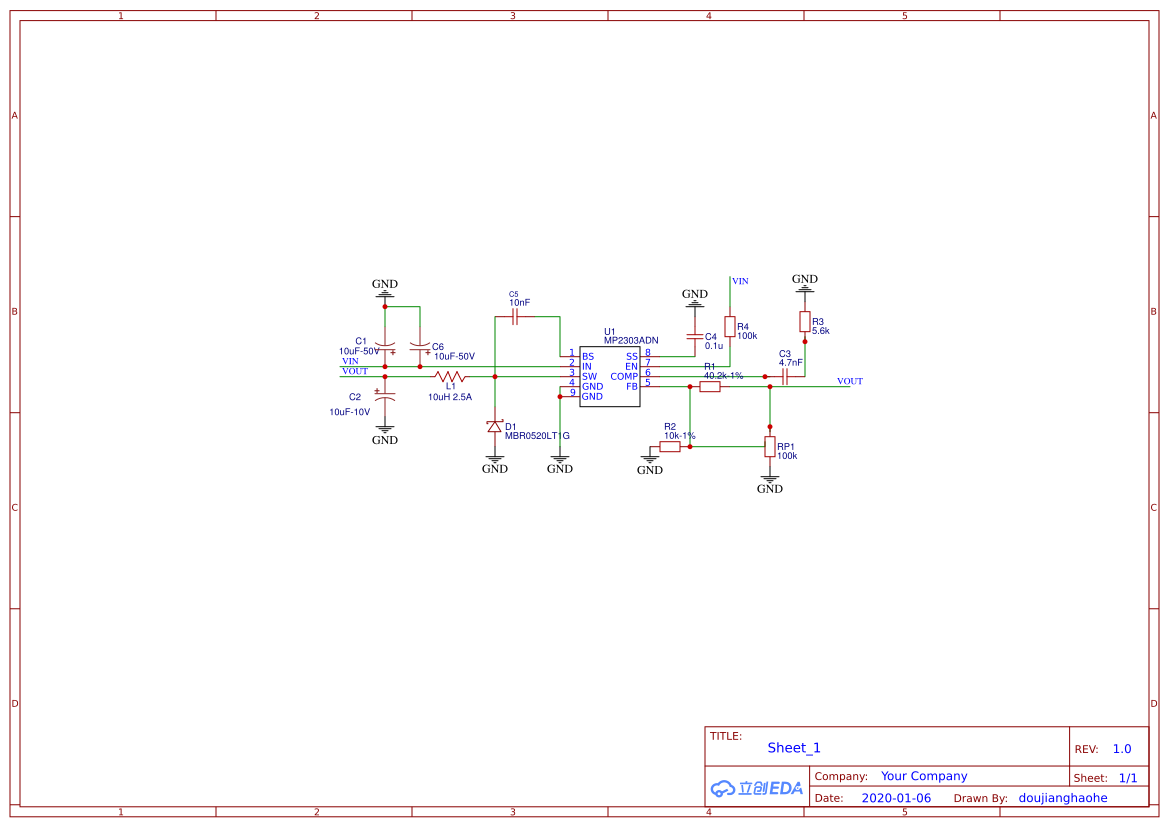Click the 'Sheet_1' title text
Viewport: 1169px width, 827px height.
(x=794, y=748)
